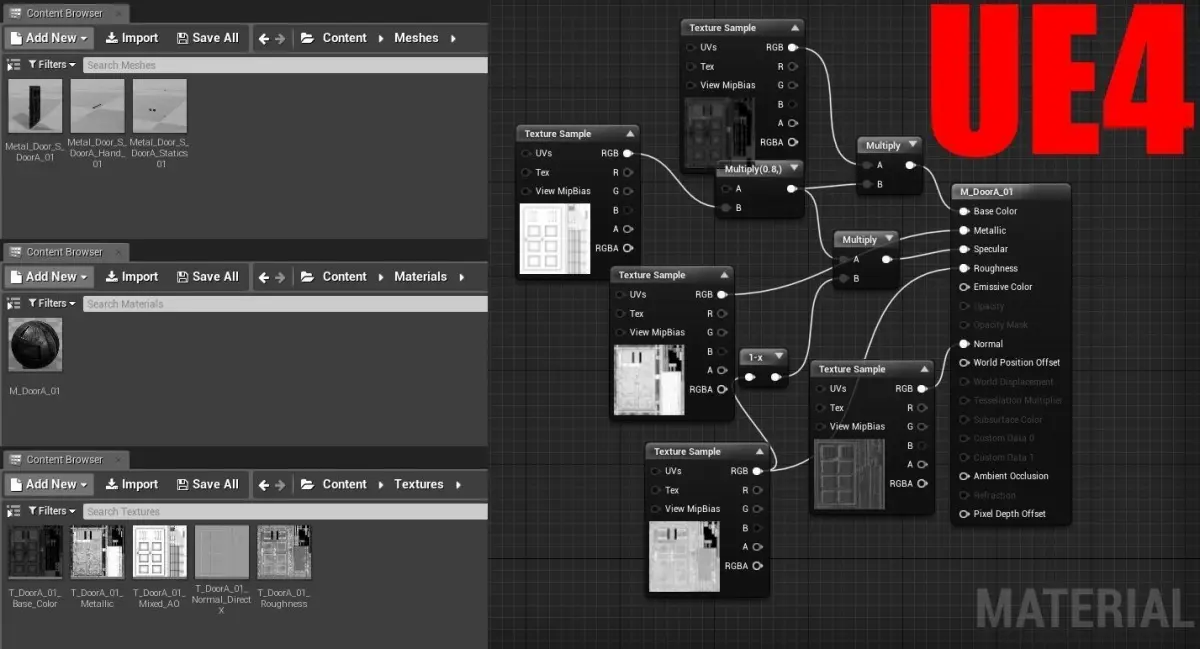Collapse the Multiply(0.8,) node arrow
The height and width of the screenshot is (649, 1200).
pyautogui.click(x=794, y=169)
